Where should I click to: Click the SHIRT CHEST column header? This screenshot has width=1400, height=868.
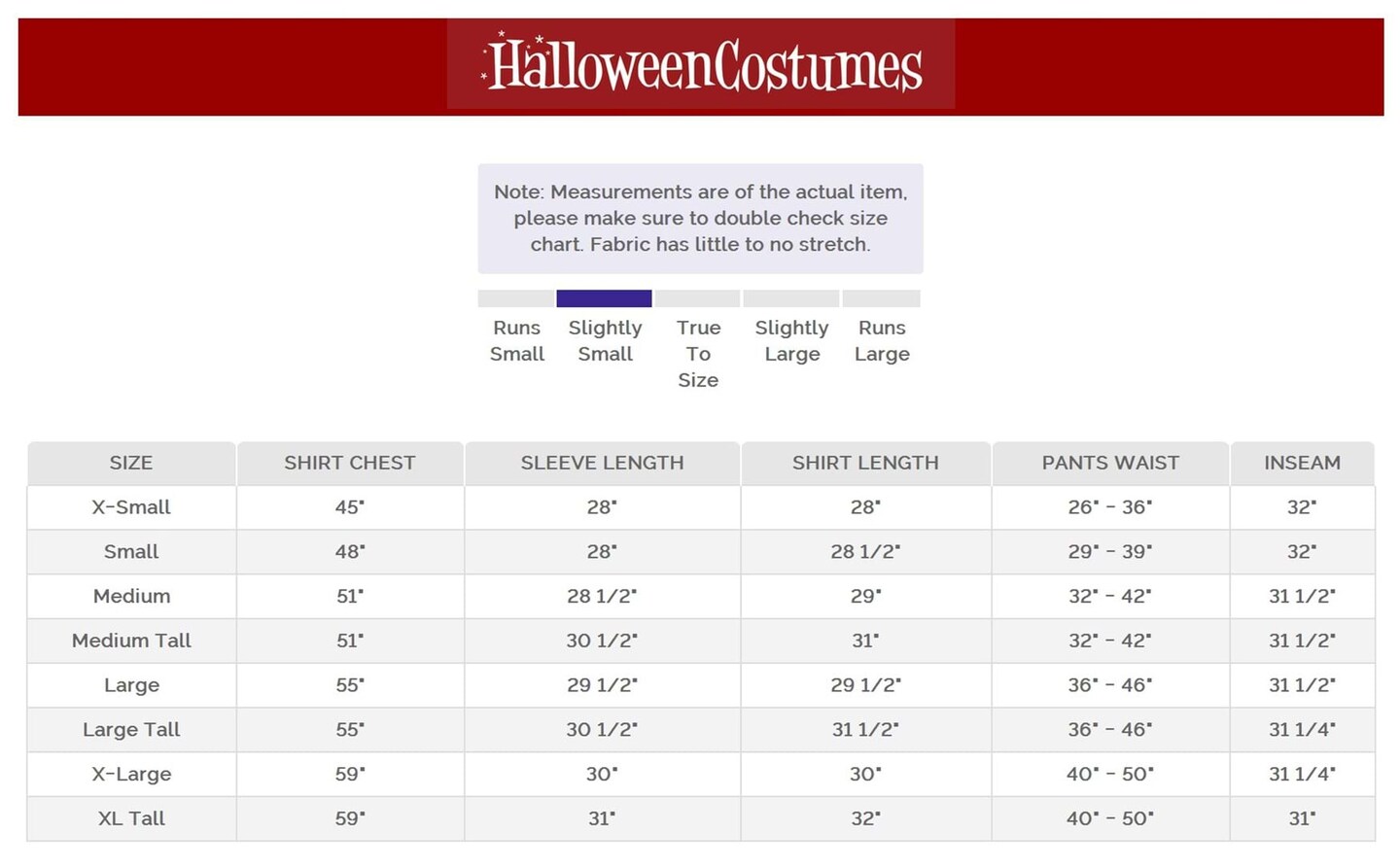click(x=350, y=464)
